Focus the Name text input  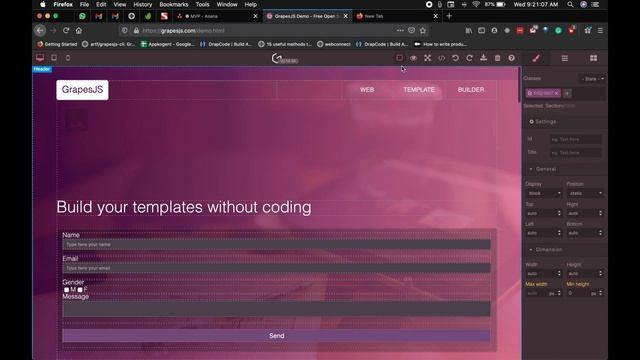click(x=276, y=244)
